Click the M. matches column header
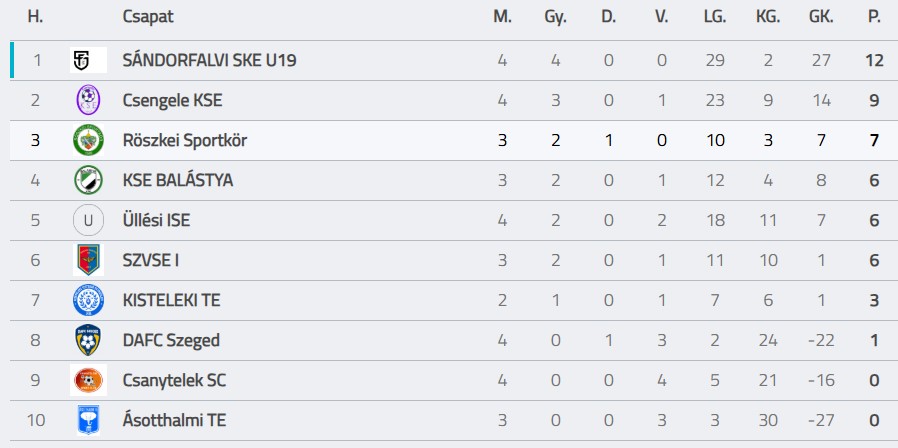898x448 pixels. (x=502, y=16)
